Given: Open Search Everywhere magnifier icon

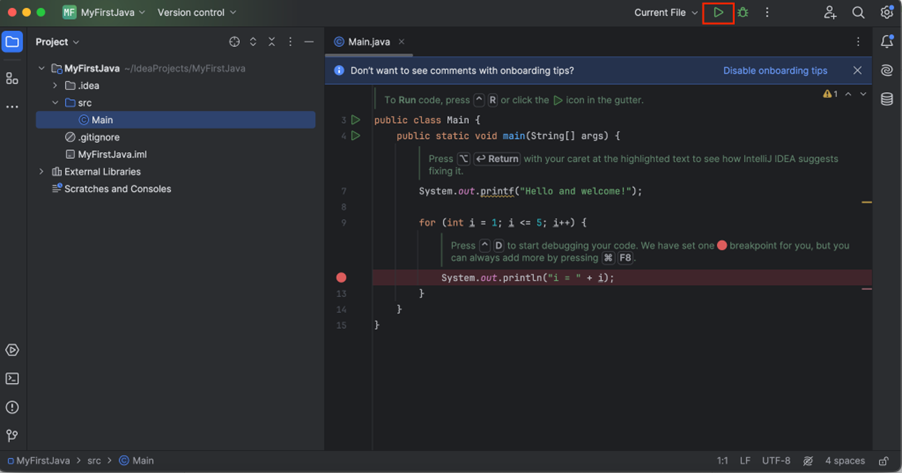Looking at the screenshot, I should point(858,13).
